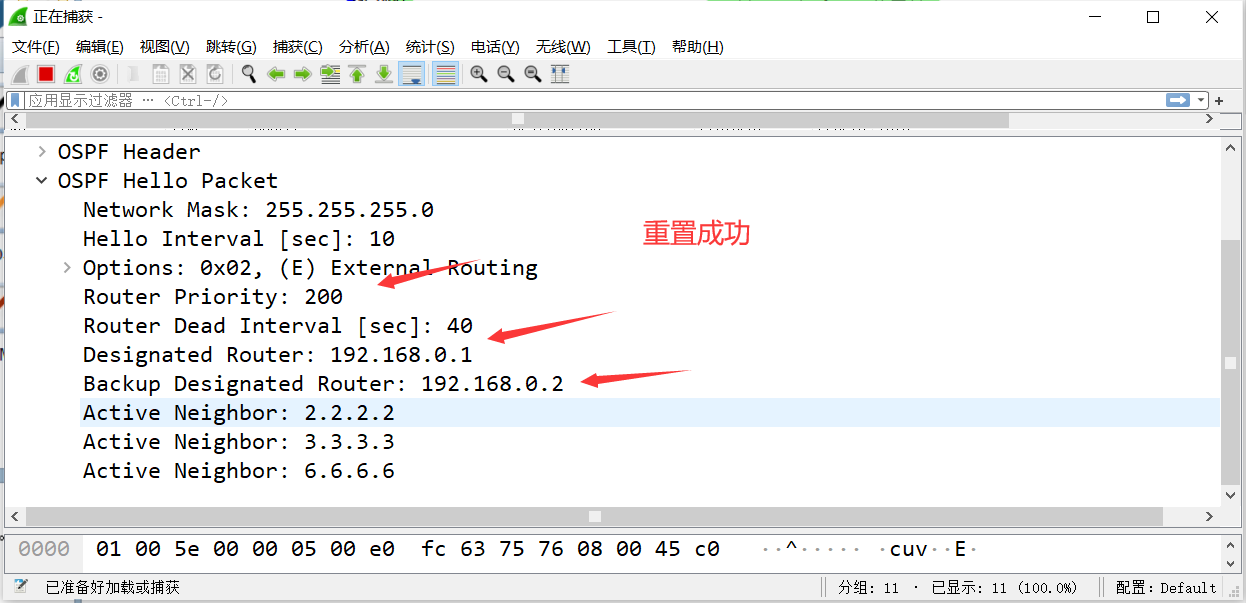Open find packet magnifier tool
This screenshot has width=1246, height=603.
click(x=249, y=74)
